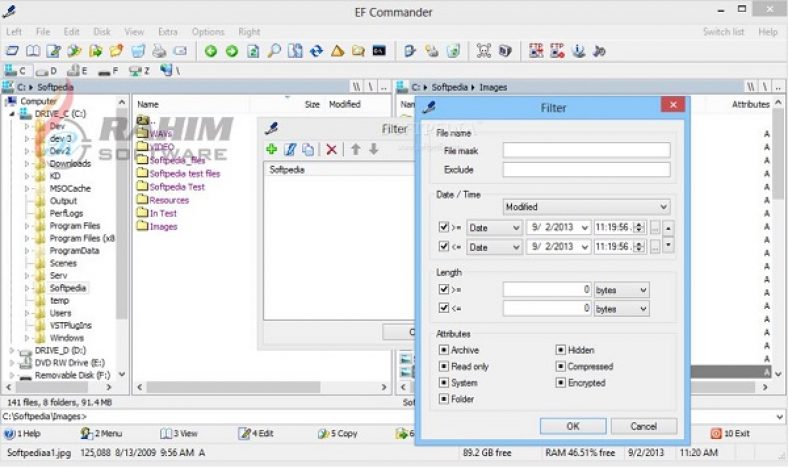Expand the DRIVE_D (D:) tree node
The width and height of the screenshot is (788, 468).
(x=13, y=351)
